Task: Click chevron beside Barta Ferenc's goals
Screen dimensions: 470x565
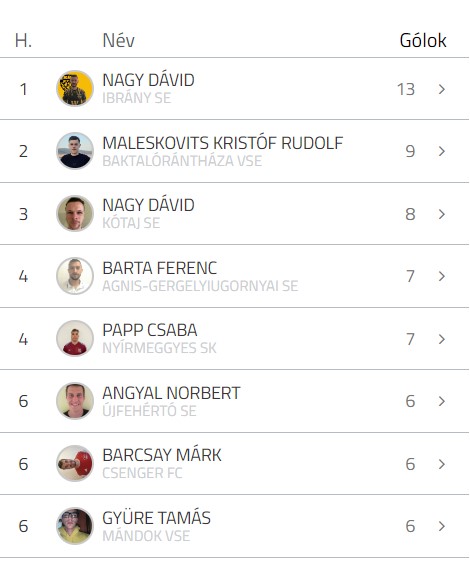Action: 442,276
